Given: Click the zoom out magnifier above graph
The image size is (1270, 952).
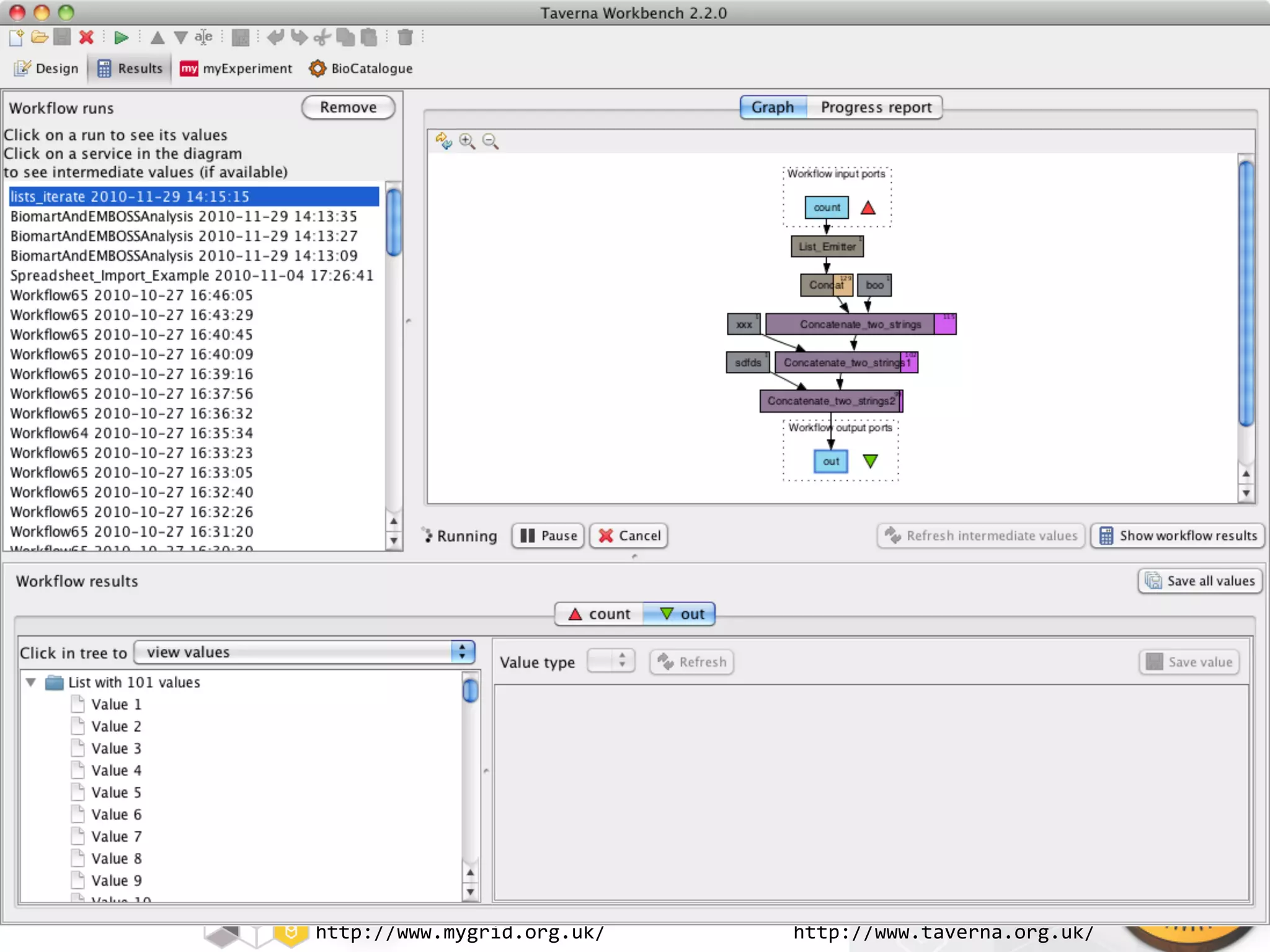Looking at the screenshot, I should coord(490,141).
